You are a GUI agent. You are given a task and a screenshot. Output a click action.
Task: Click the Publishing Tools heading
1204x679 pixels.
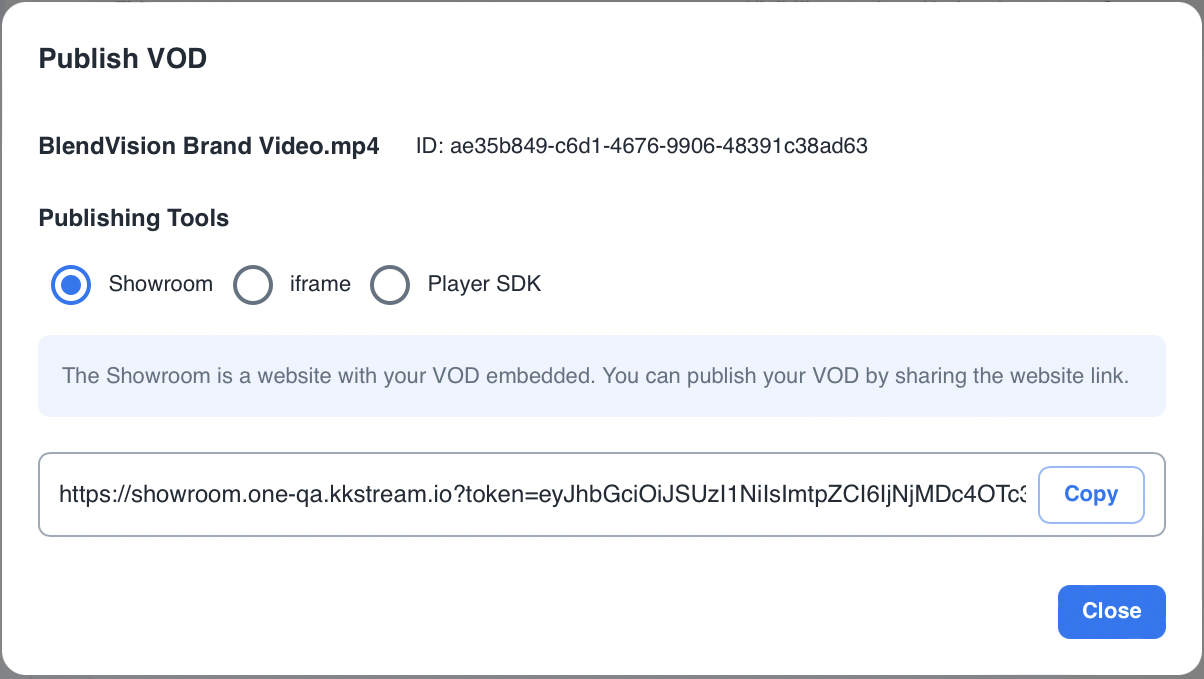coord(134,218)
